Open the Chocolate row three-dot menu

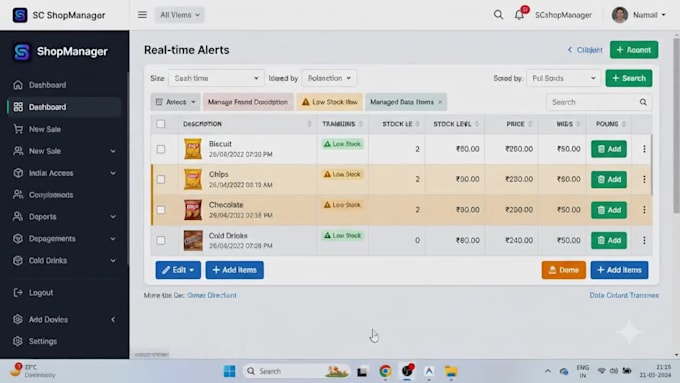(644, 210)
